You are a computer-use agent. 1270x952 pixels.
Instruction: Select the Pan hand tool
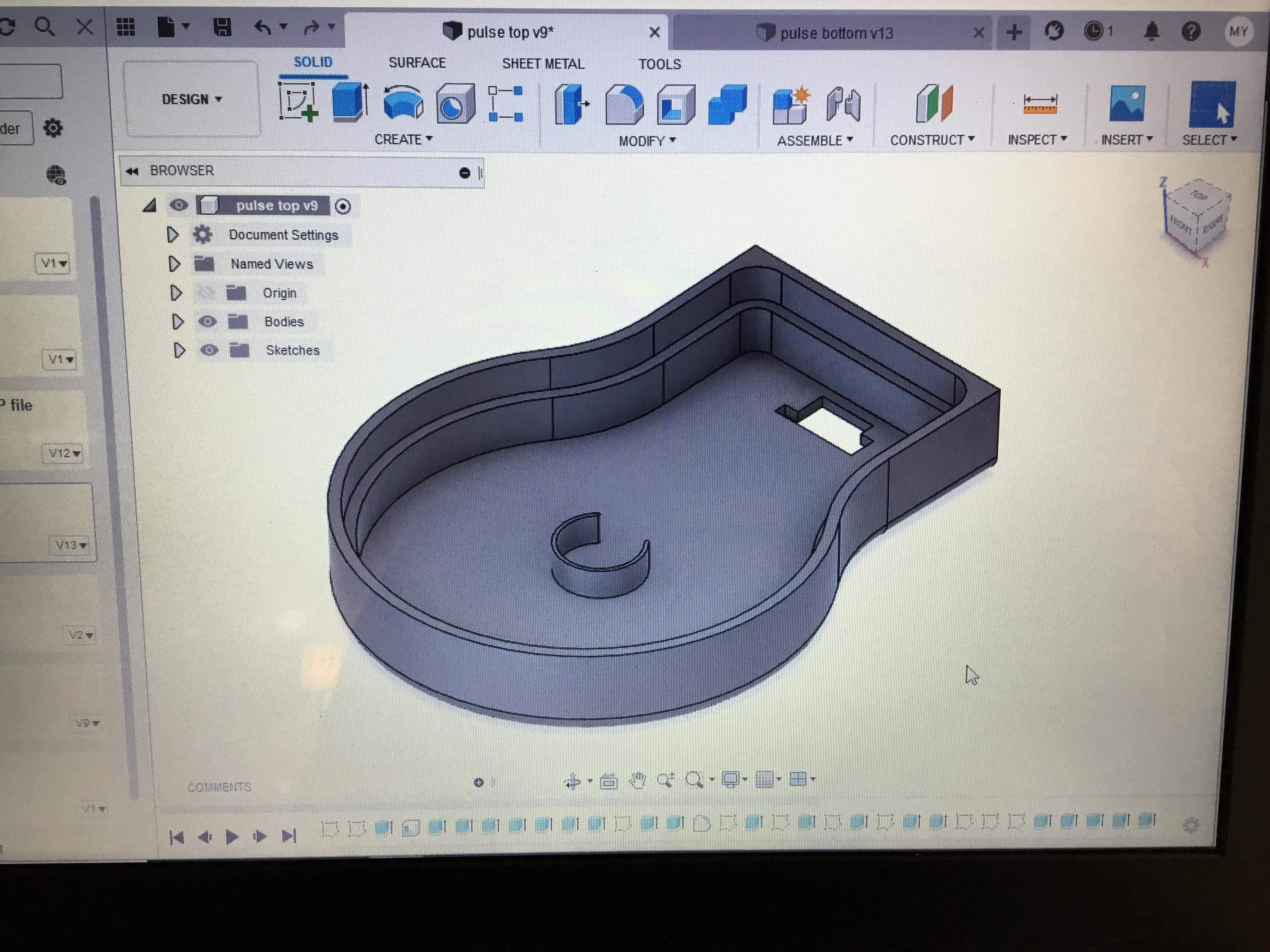pos(637,780)
